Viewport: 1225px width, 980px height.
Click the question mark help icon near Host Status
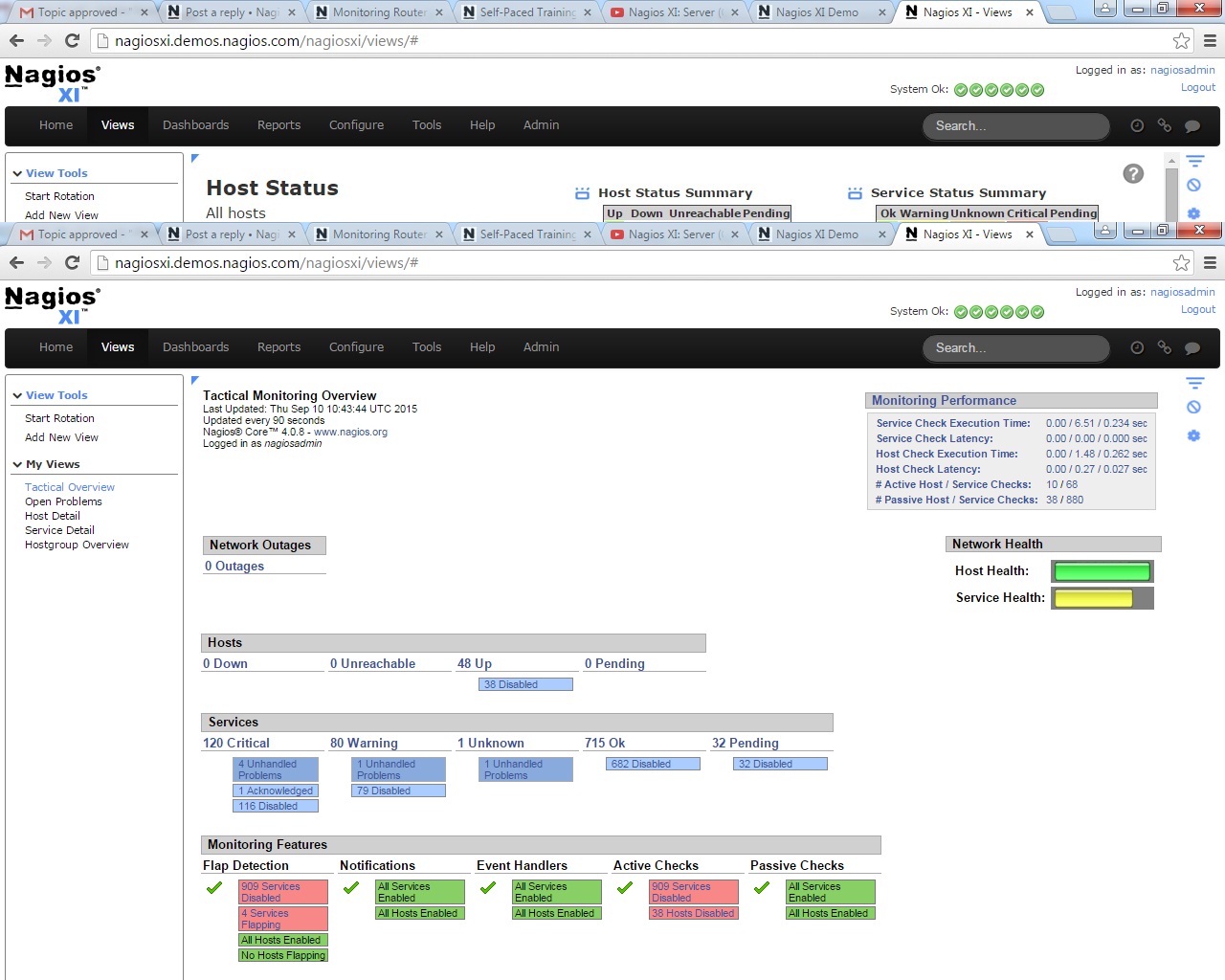point(1132,173)
